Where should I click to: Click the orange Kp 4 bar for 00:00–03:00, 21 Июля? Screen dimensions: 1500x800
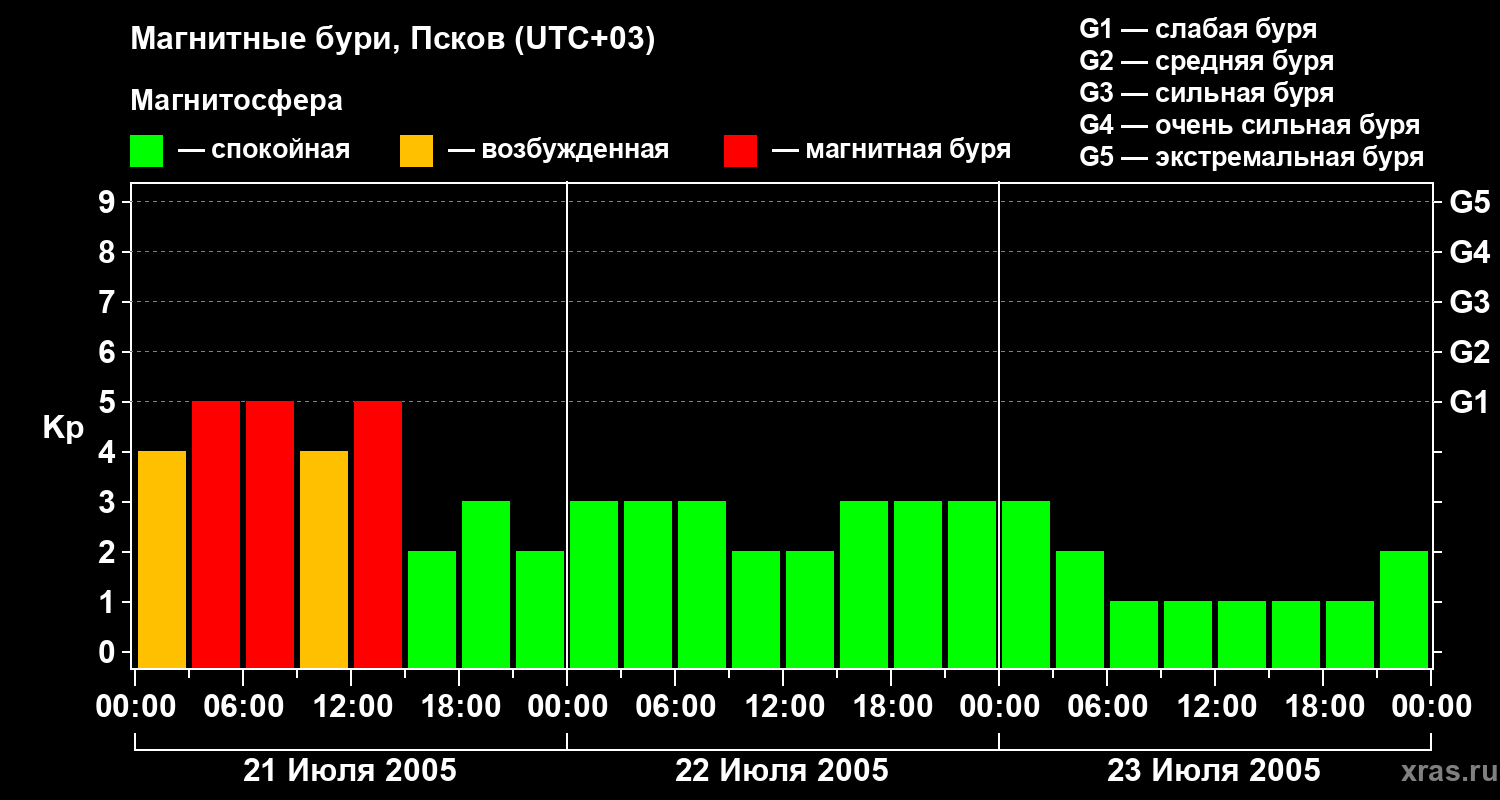tap(162, 559)
